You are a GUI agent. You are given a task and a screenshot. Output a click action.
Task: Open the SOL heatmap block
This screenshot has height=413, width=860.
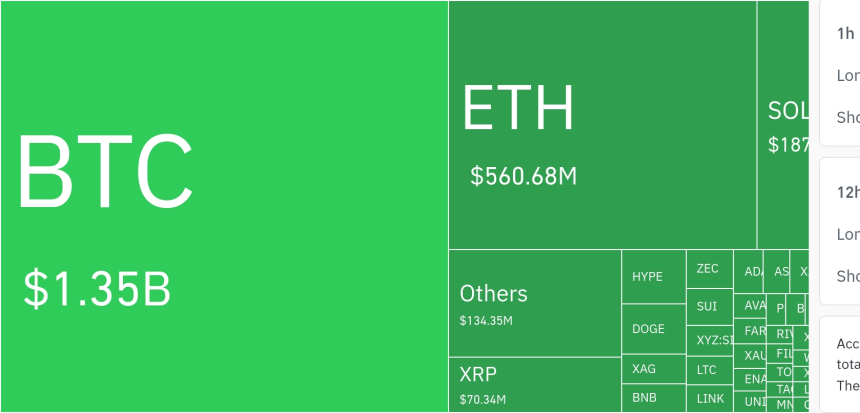(x=783, y=125)
